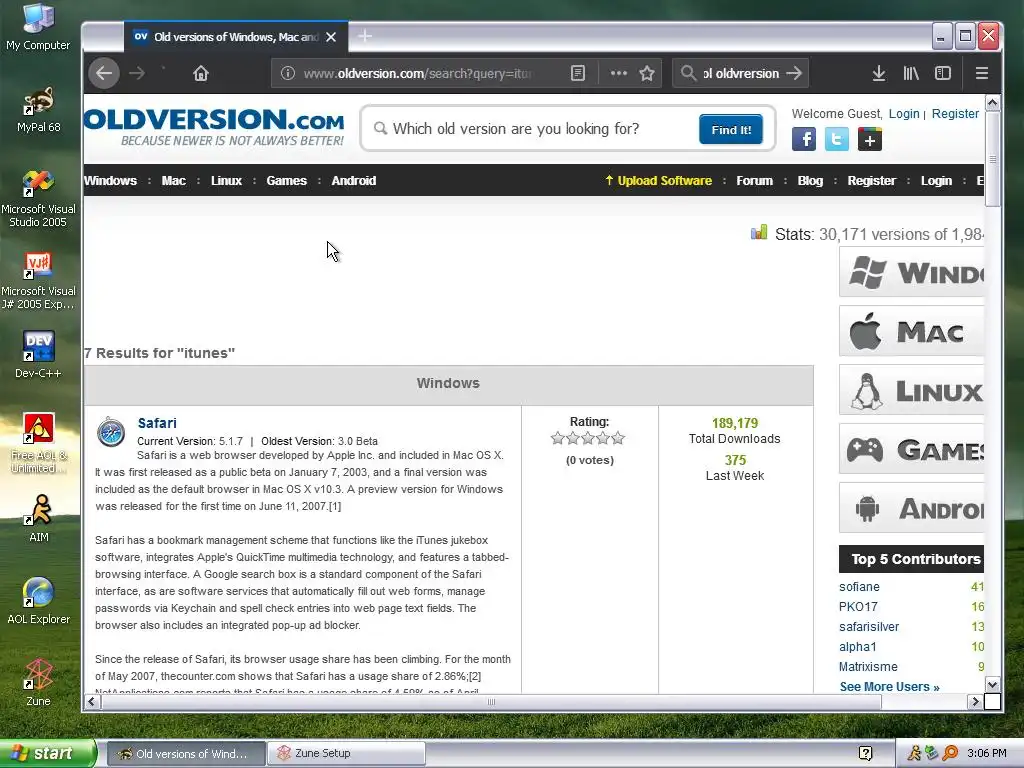Open the library bookshelf icon
Viewport: 1024px width, 768px height.
(x=911, y=73)
